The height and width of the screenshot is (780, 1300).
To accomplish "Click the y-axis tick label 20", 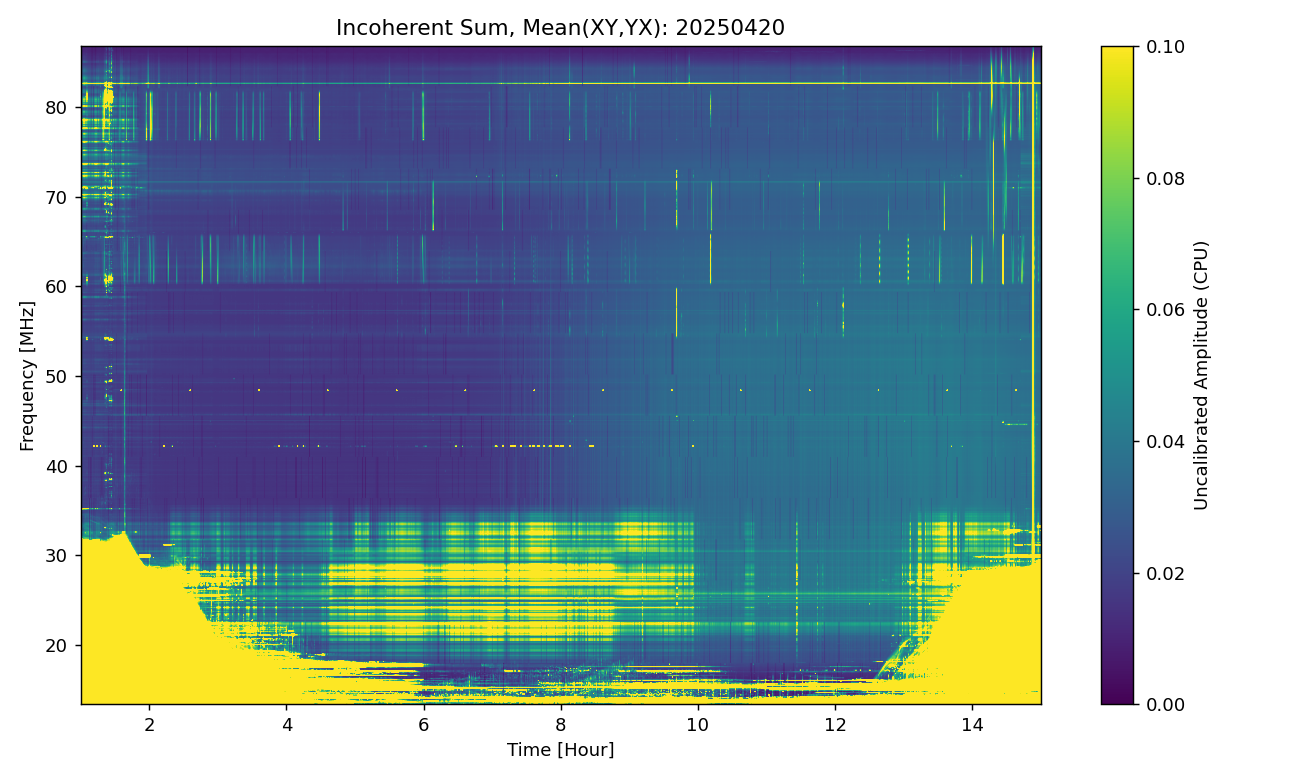I will coord(59,646).
